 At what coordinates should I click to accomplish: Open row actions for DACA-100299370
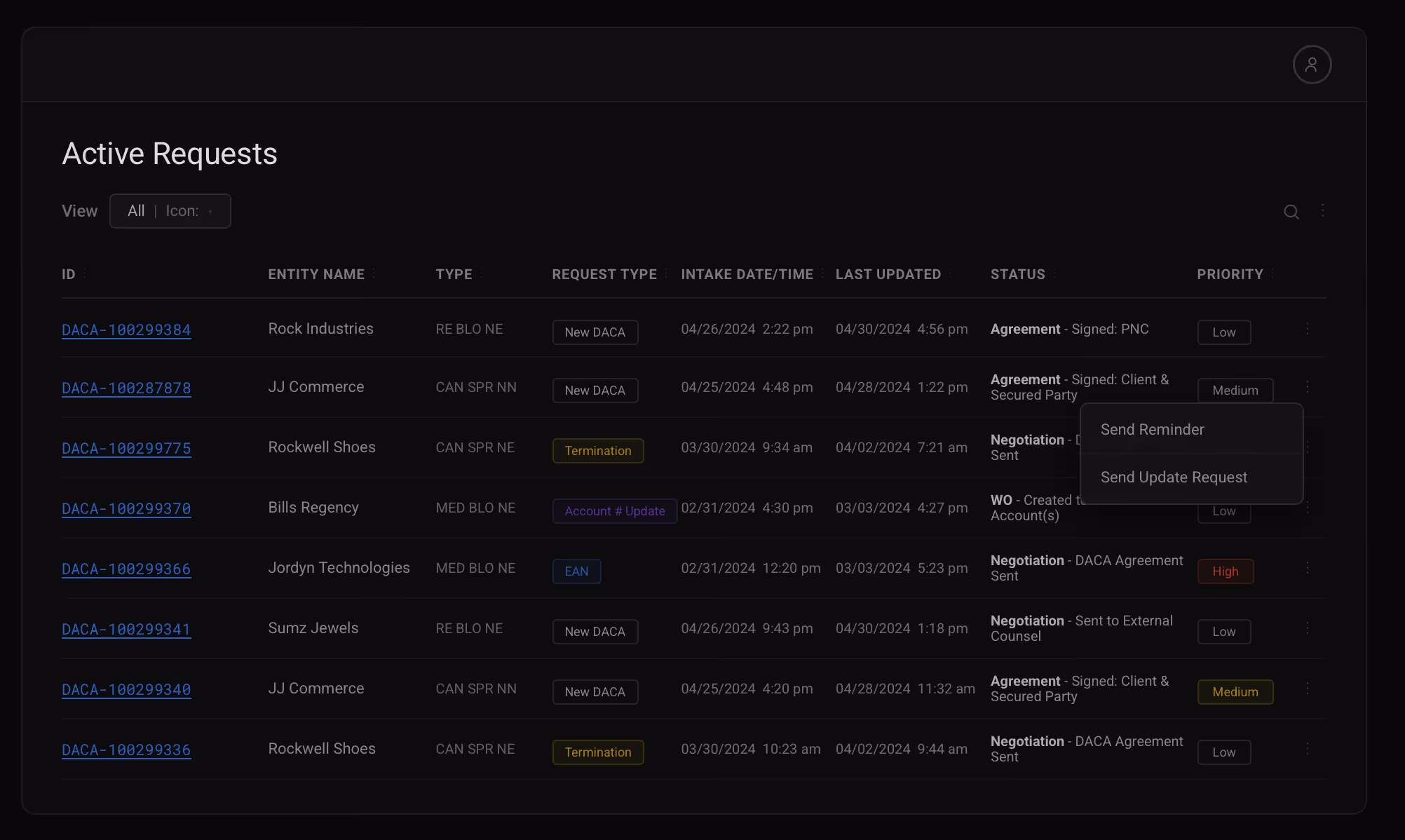coord(1308,508)
